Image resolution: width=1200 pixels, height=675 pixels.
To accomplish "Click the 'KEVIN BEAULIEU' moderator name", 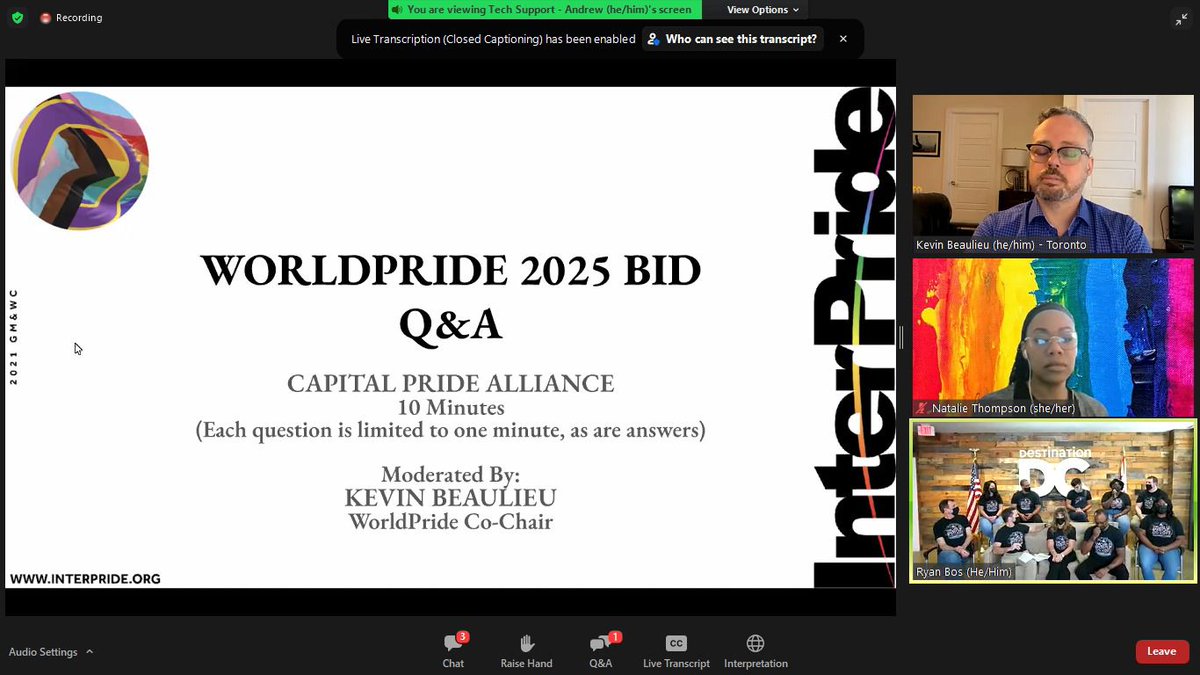I will pyautogui.click(x=451, y=498).
